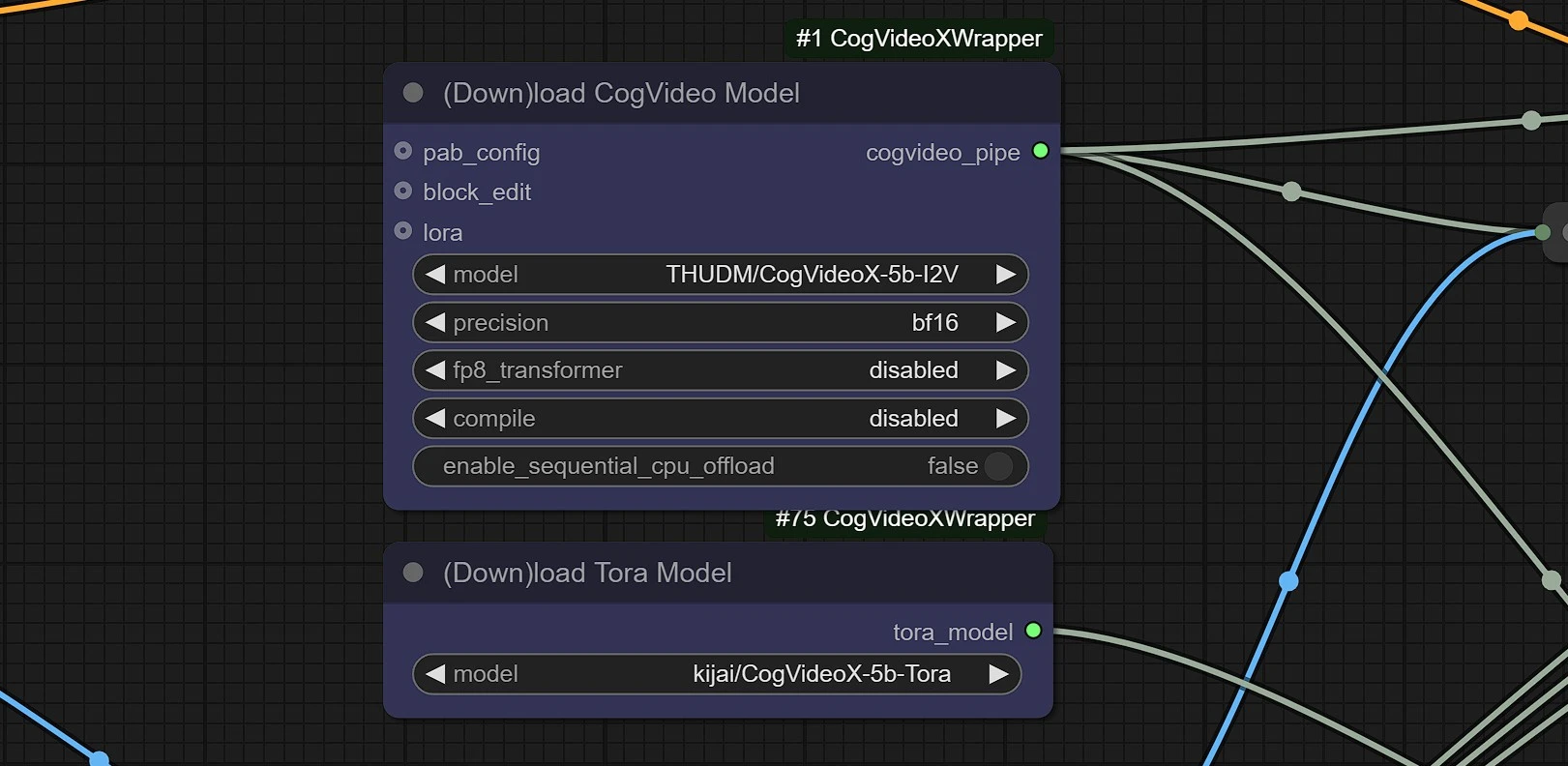Click the lora input socket
Image resolution: width=1568 pixels, height=766 pixels.
point(403,231)
